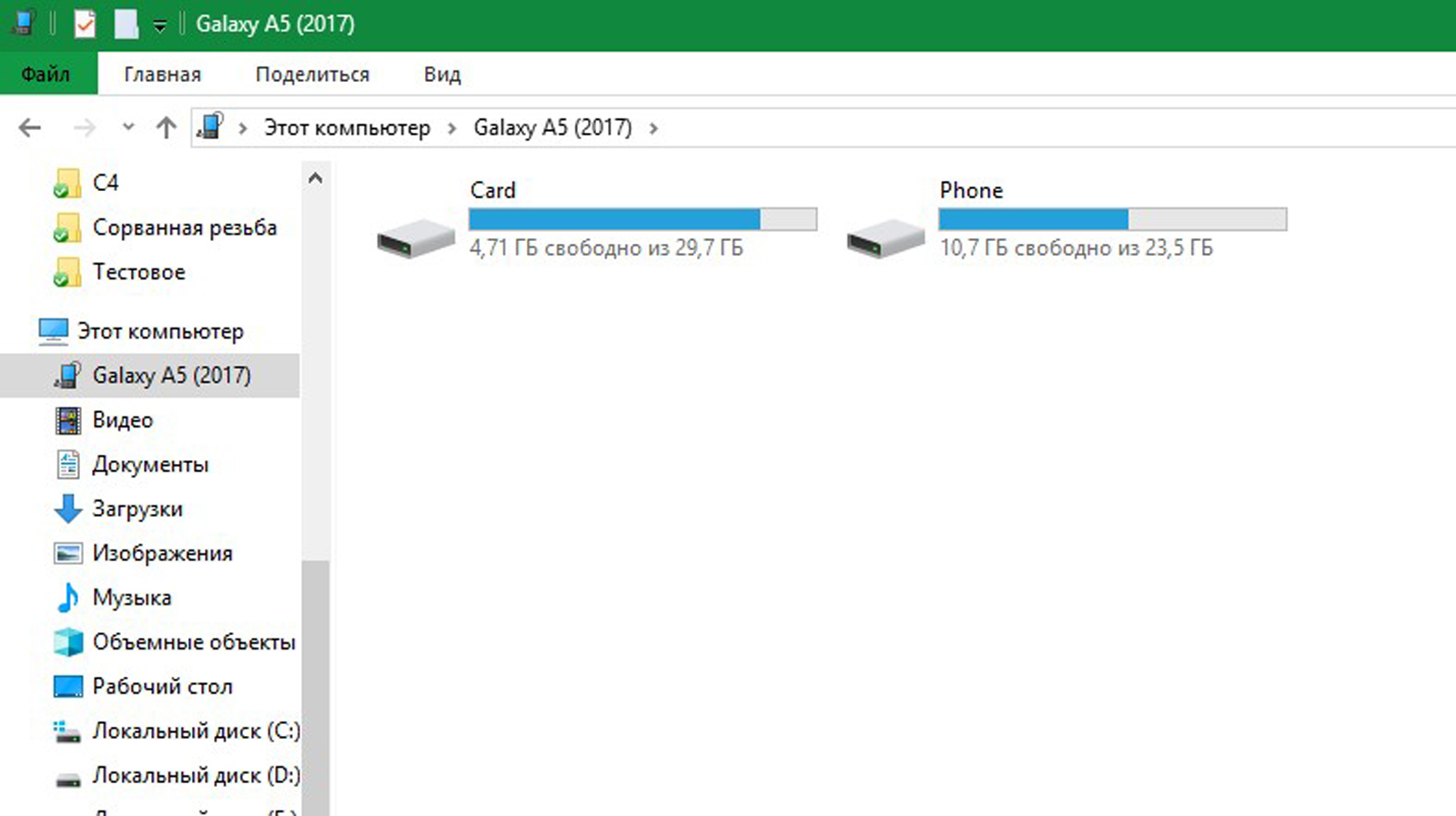Image resolution: width=1456 pixels, height=816 pixels.
Task: Click the Объемные объекты cube icon
Action: 68,642
